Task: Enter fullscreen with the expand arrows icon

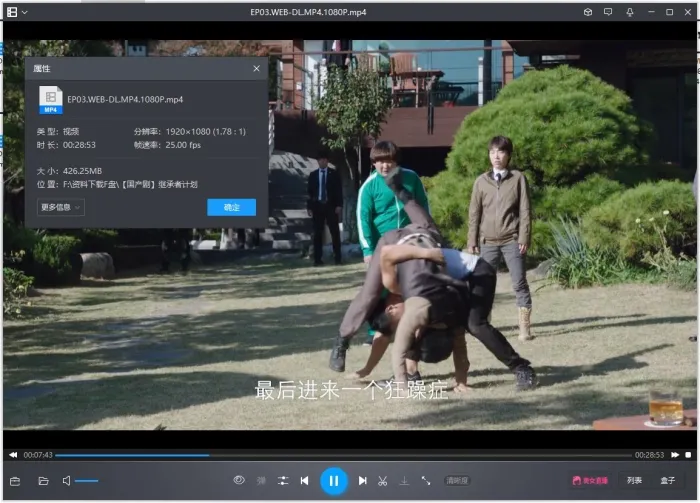Action: [426, 481]
